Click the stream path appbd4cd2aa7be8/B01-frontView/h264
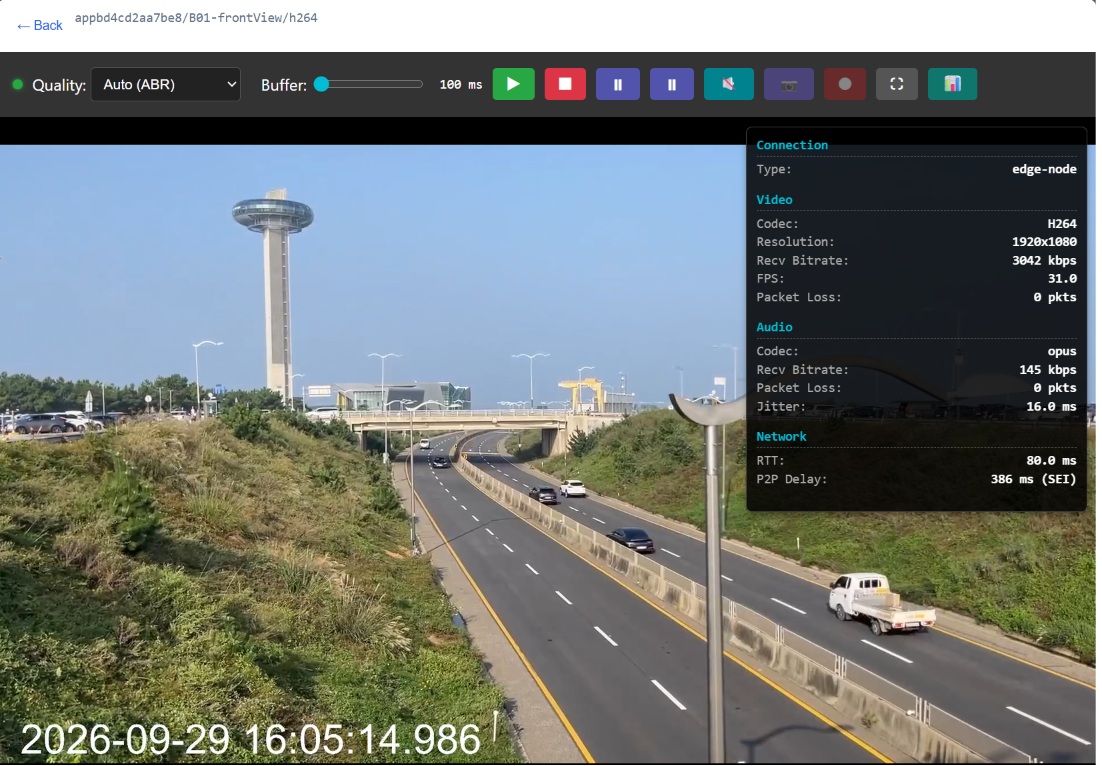 (196, 18)
